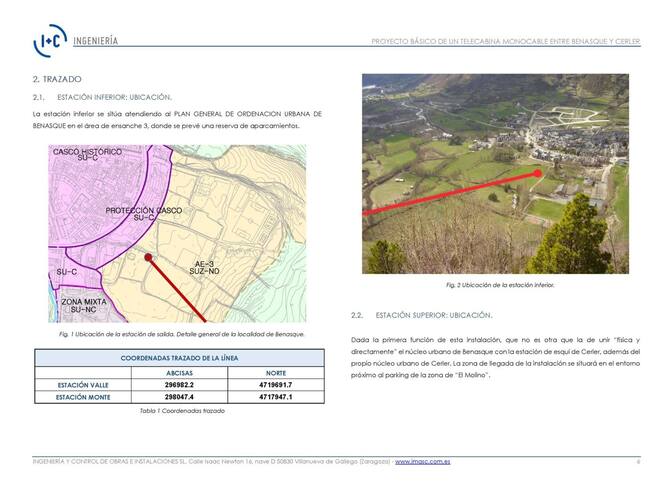The width and height of the screenshot is (650, 487).
Task: Select the cell with value 4717947.1
Action: pos(276,397)
